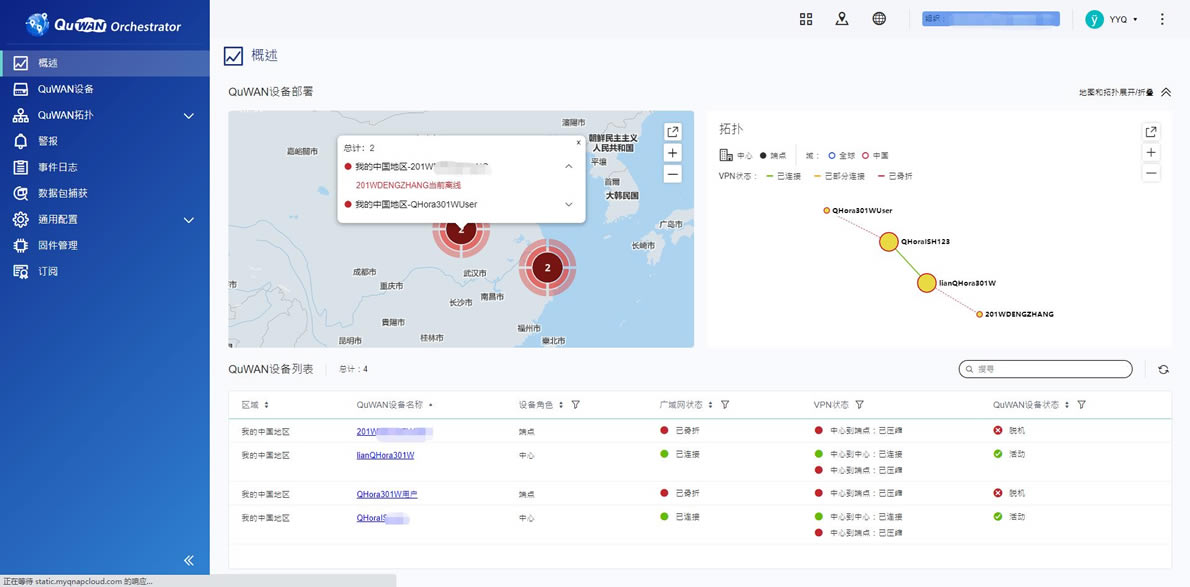
Task: Select the QHora301WUser edge node in topology
Action: point(826,210)
